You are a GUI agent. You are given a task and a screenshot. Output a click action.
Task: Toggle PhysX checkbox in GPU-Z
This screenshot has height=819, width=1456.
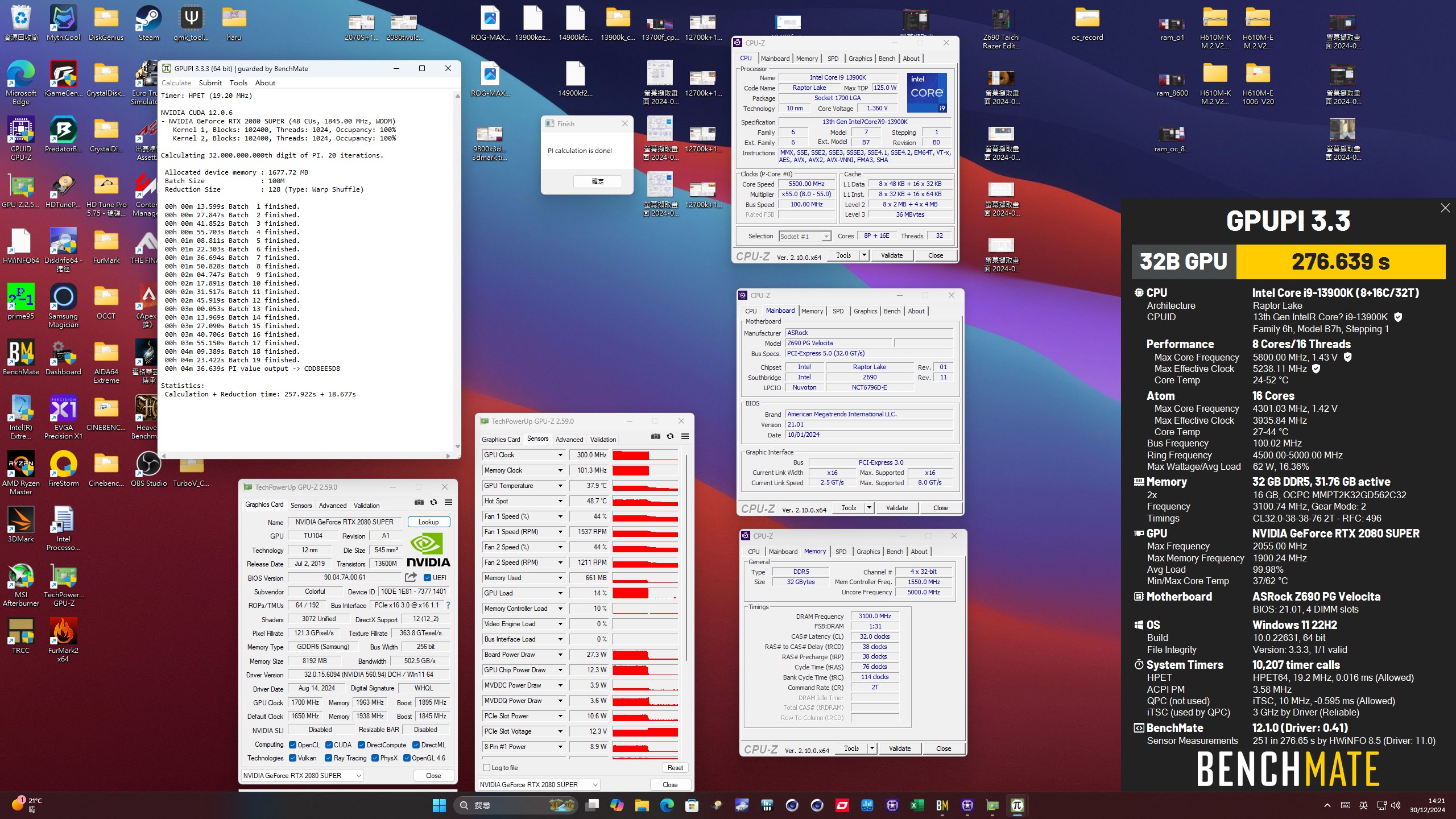(x=375, y=758)
